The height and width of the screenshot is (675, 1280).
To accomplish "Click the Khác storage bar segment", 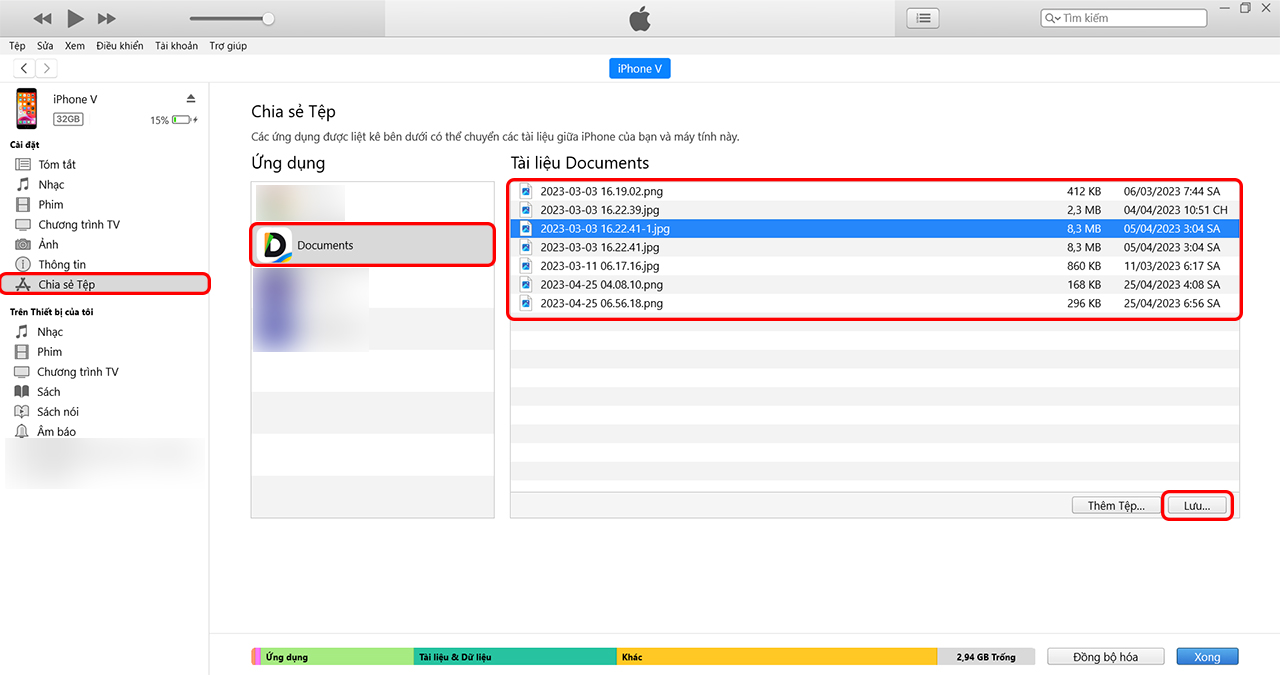I will [777, 657].
